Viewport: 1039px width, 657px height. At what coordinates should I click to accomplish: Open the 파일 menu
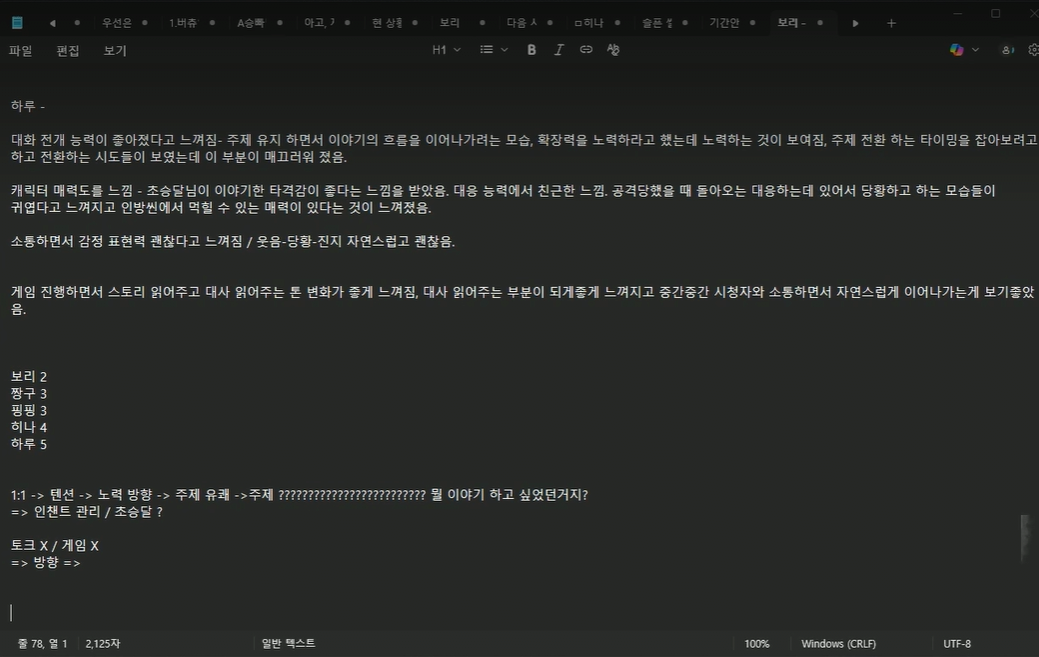pyautogui.click(x=21, y=50)
